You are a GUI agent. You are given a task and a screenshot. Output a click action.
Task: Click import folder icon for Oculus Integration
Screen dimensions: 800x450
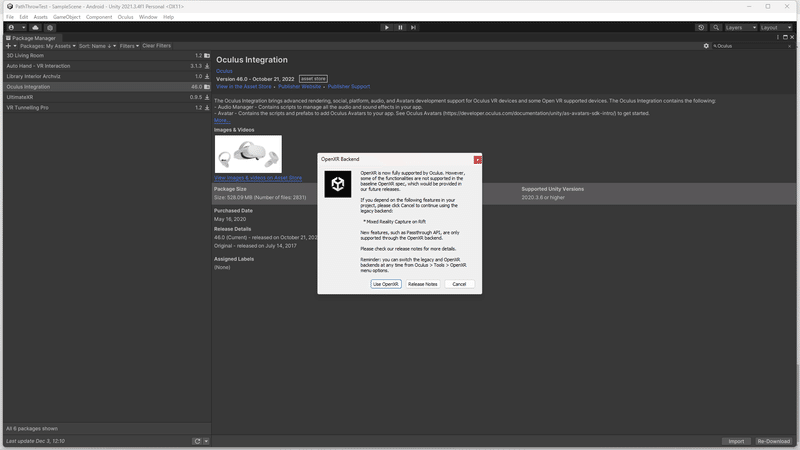click(x=207, y=87)
